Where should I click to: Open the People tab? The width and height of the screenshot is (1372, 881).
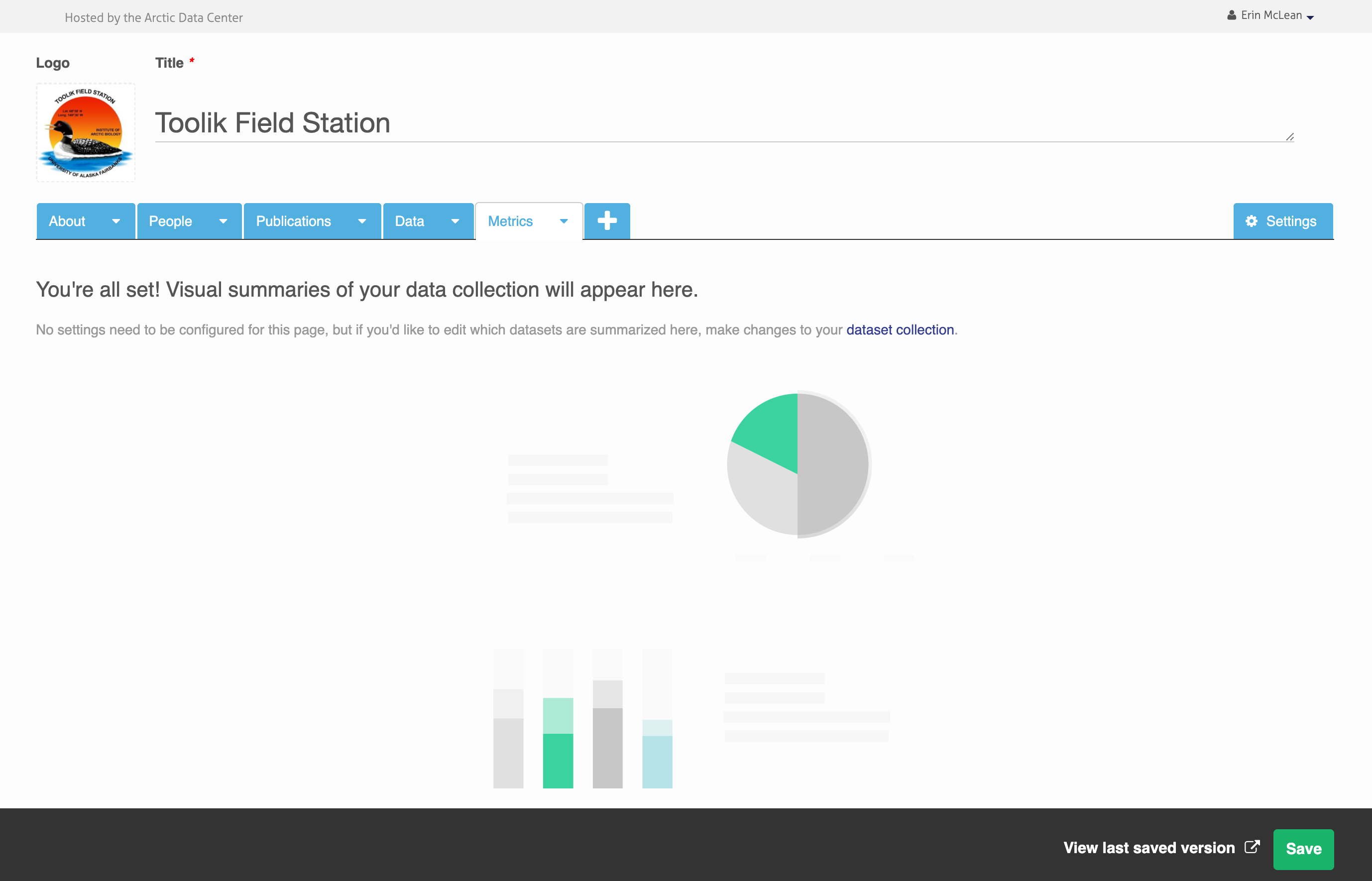coord(170,221)
